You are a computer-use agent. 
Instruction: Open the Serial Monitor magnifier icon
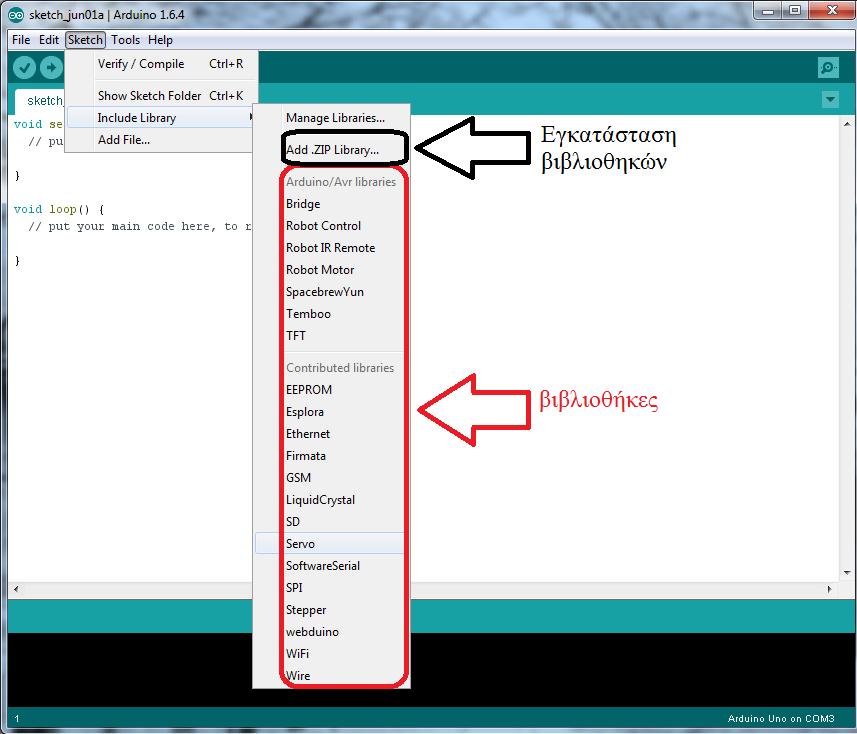[829, 68]
